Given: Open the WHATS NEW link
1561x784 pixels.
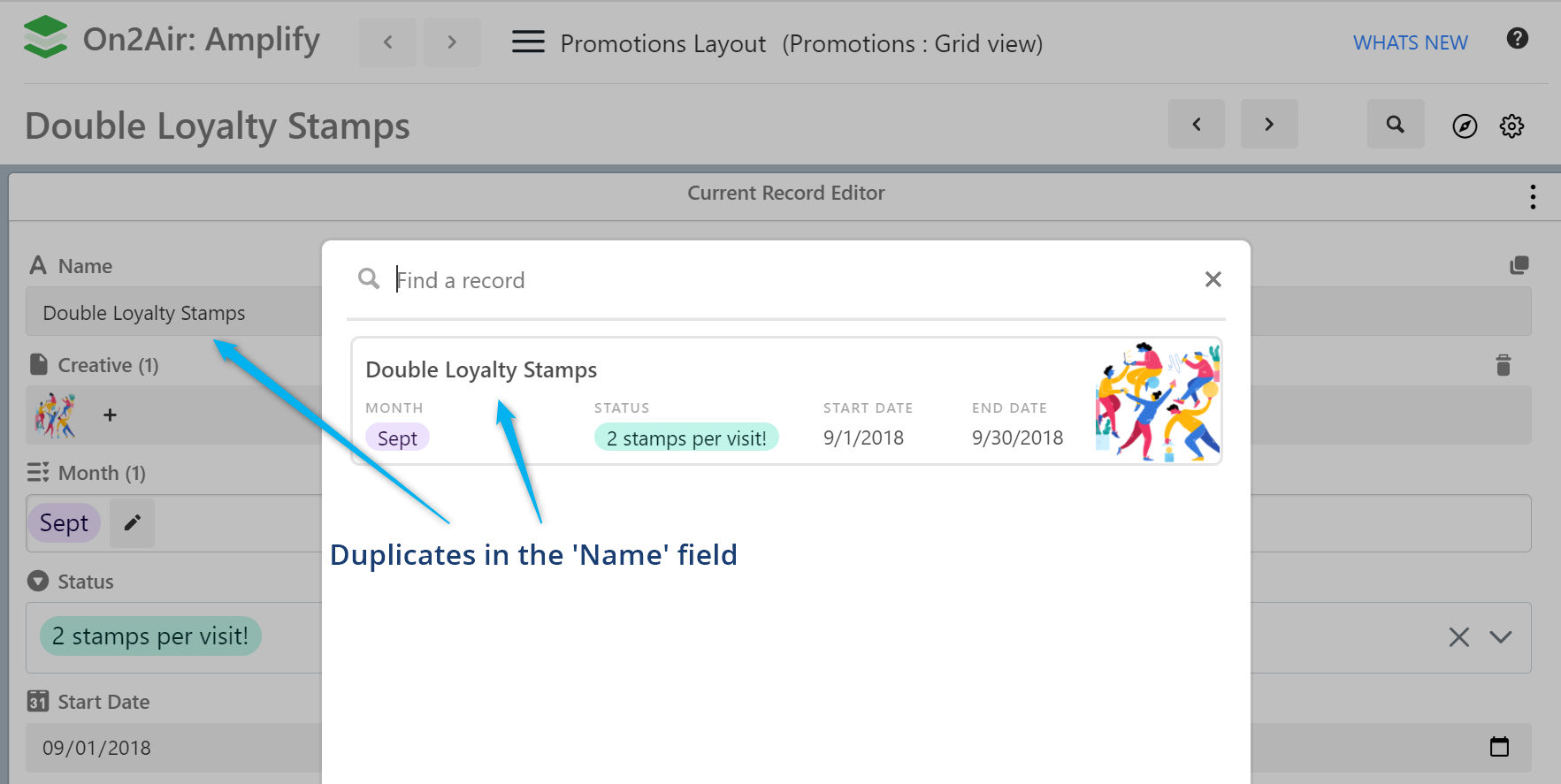Looking at the screenshot, I should [x=1410, y=42].
